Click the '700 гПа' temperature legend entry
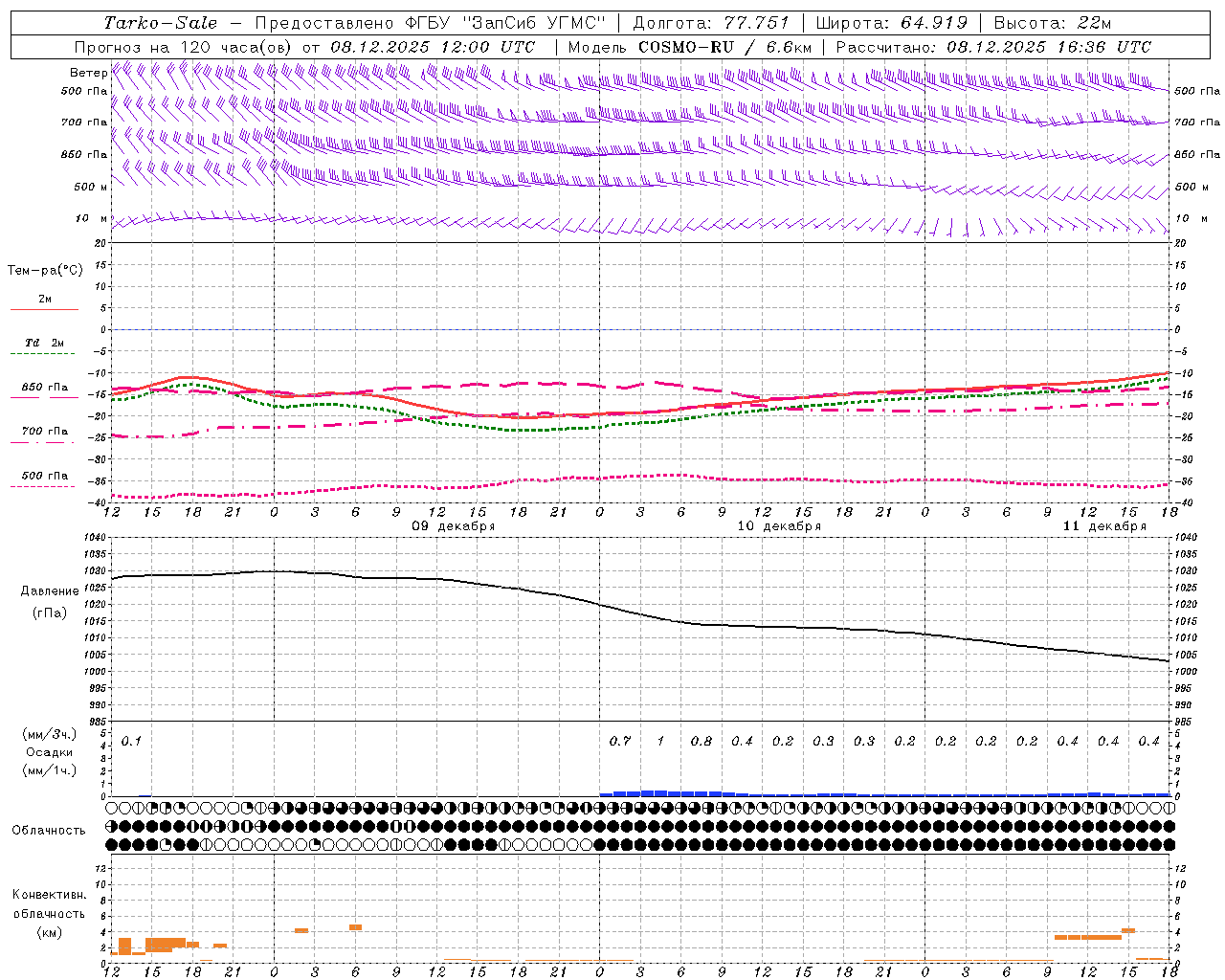Viewport: 1225px width, 980px height. pyautogui.click(x=45, y=432)
